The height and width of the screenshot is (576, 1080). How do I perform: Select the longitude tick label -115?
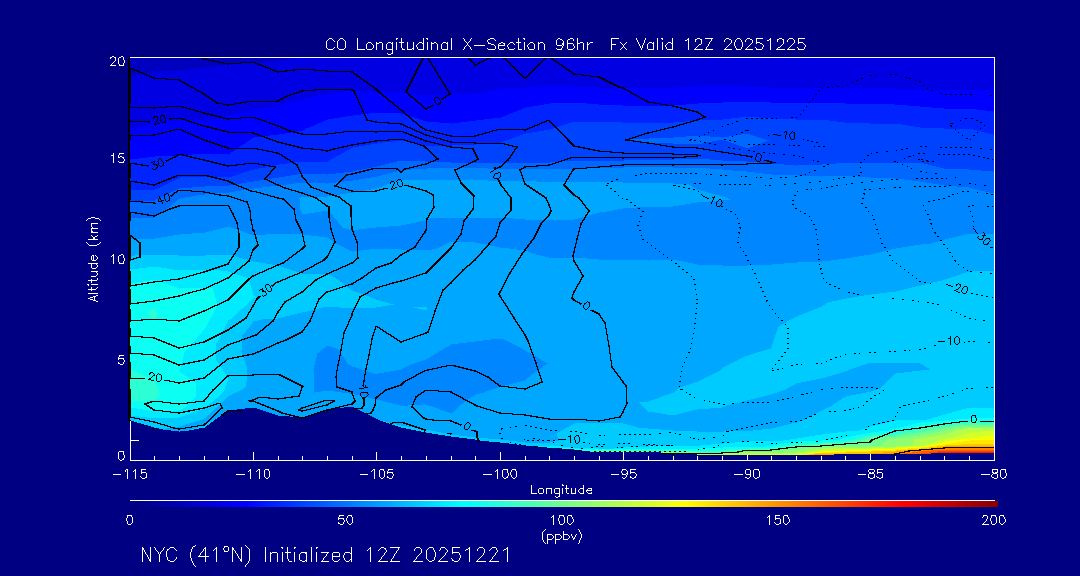(x=129, y=475)
